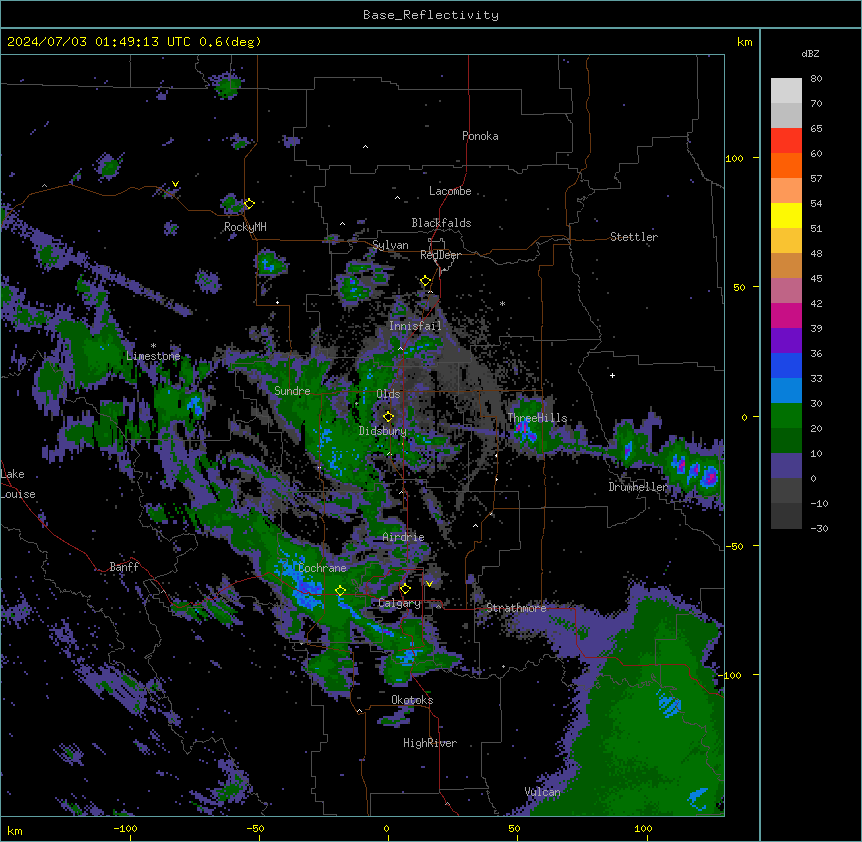
Task: Select the Limestone map label
Action: click(x=153, y=356)
